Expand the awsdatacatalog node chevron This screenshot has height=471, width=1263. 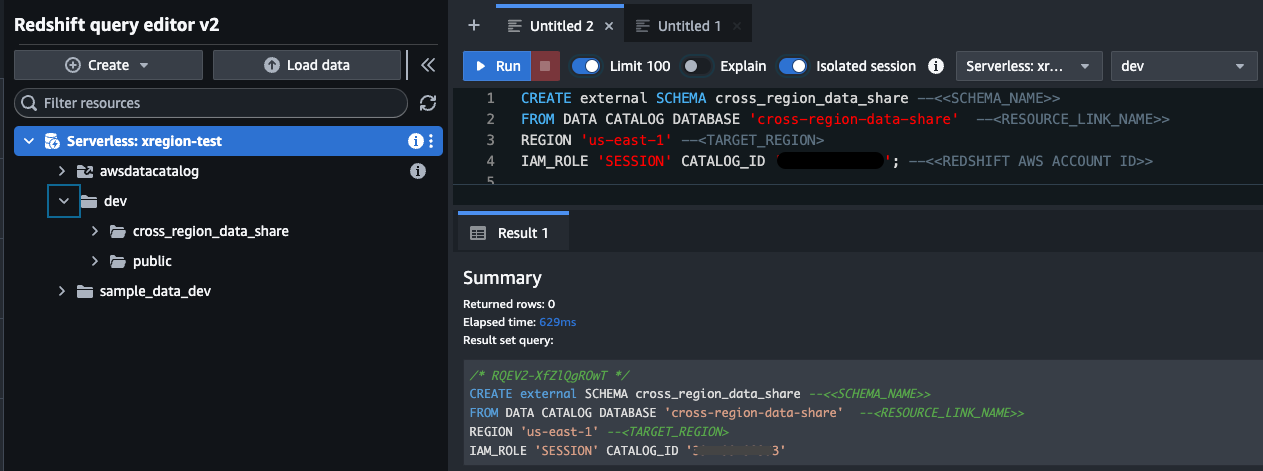62,171
